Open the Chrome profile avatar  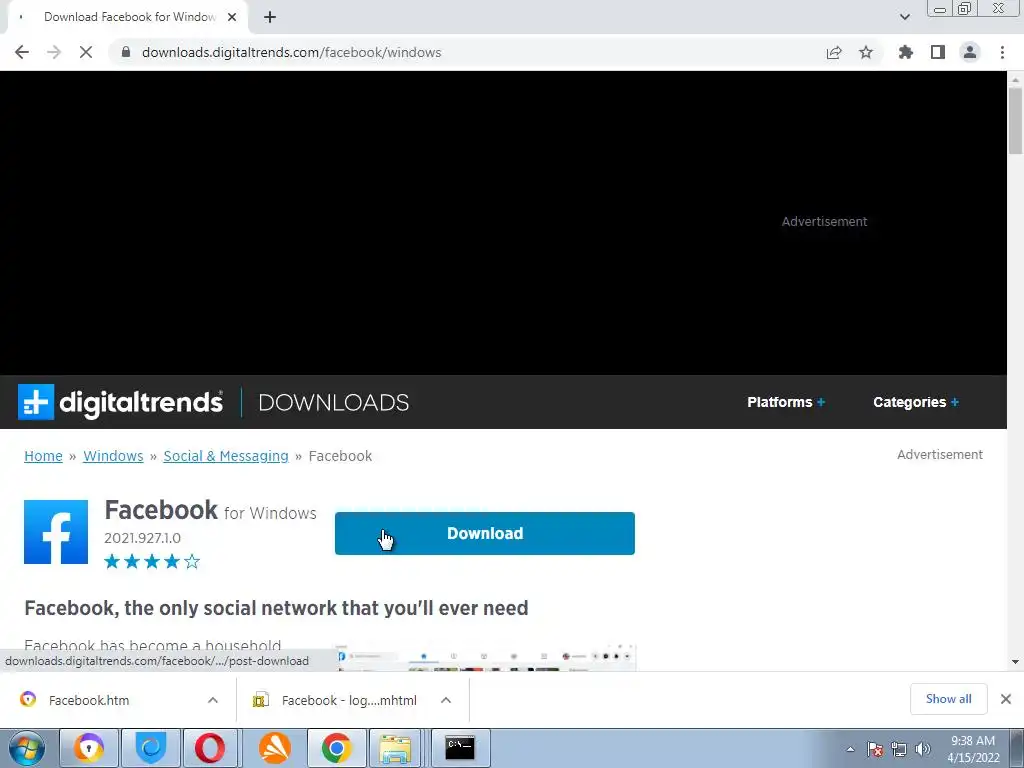970,52
